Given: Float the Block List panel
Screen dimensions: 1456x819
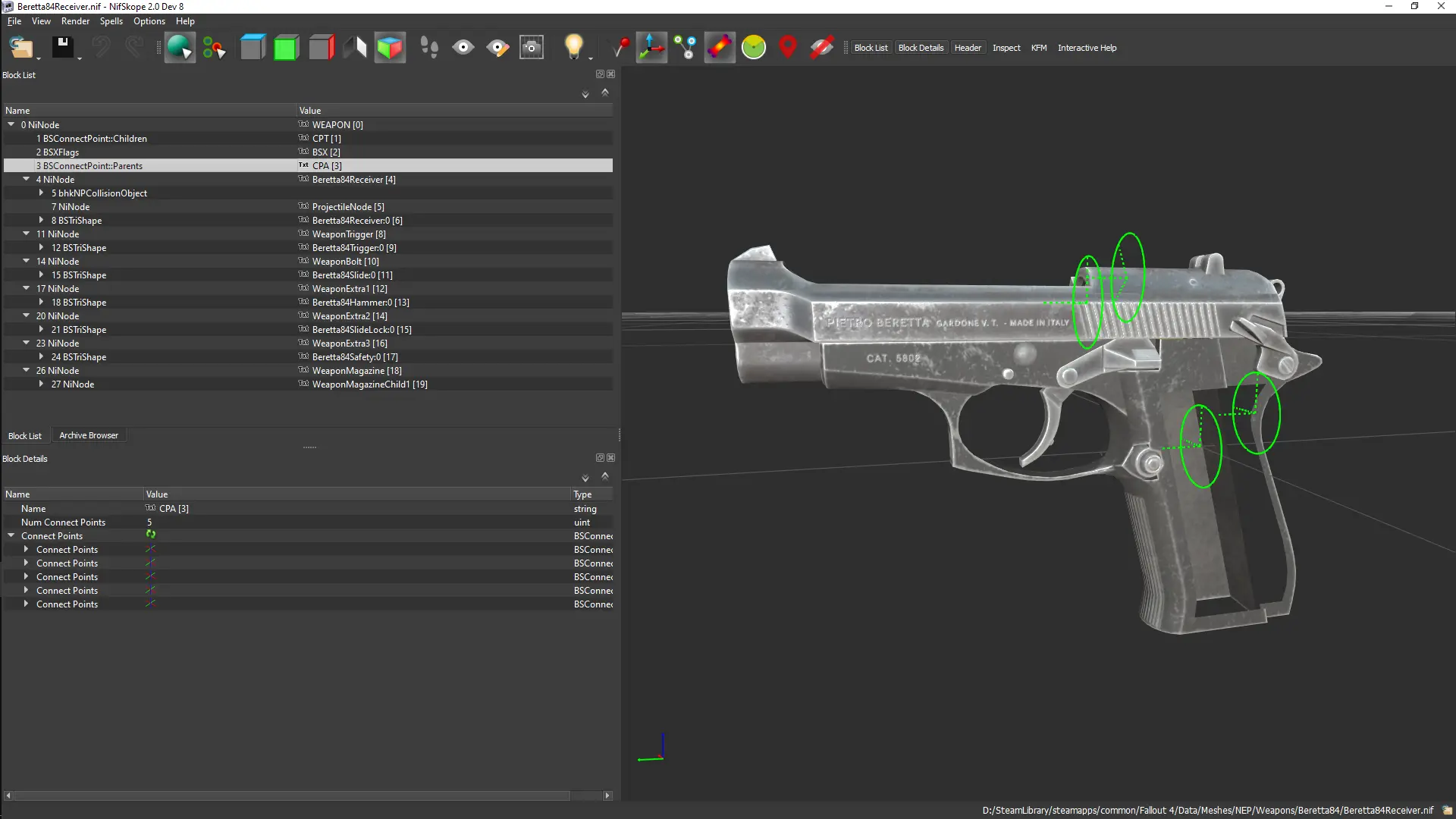Looking at the screenshot, I should [x=600, y=74].
